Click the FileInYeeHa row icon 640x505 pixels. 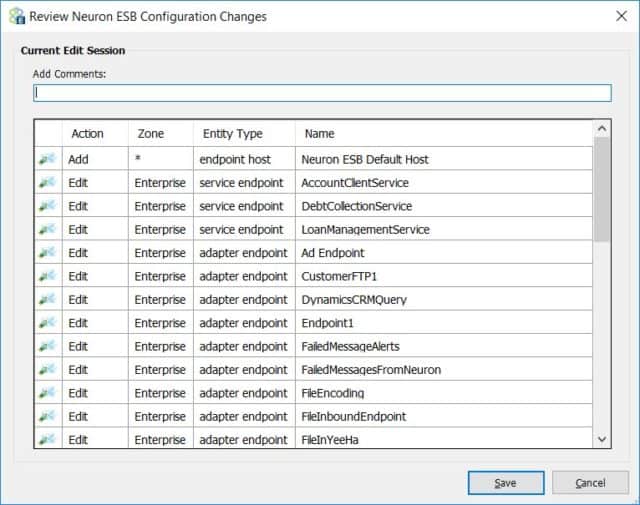coord(47,439)
